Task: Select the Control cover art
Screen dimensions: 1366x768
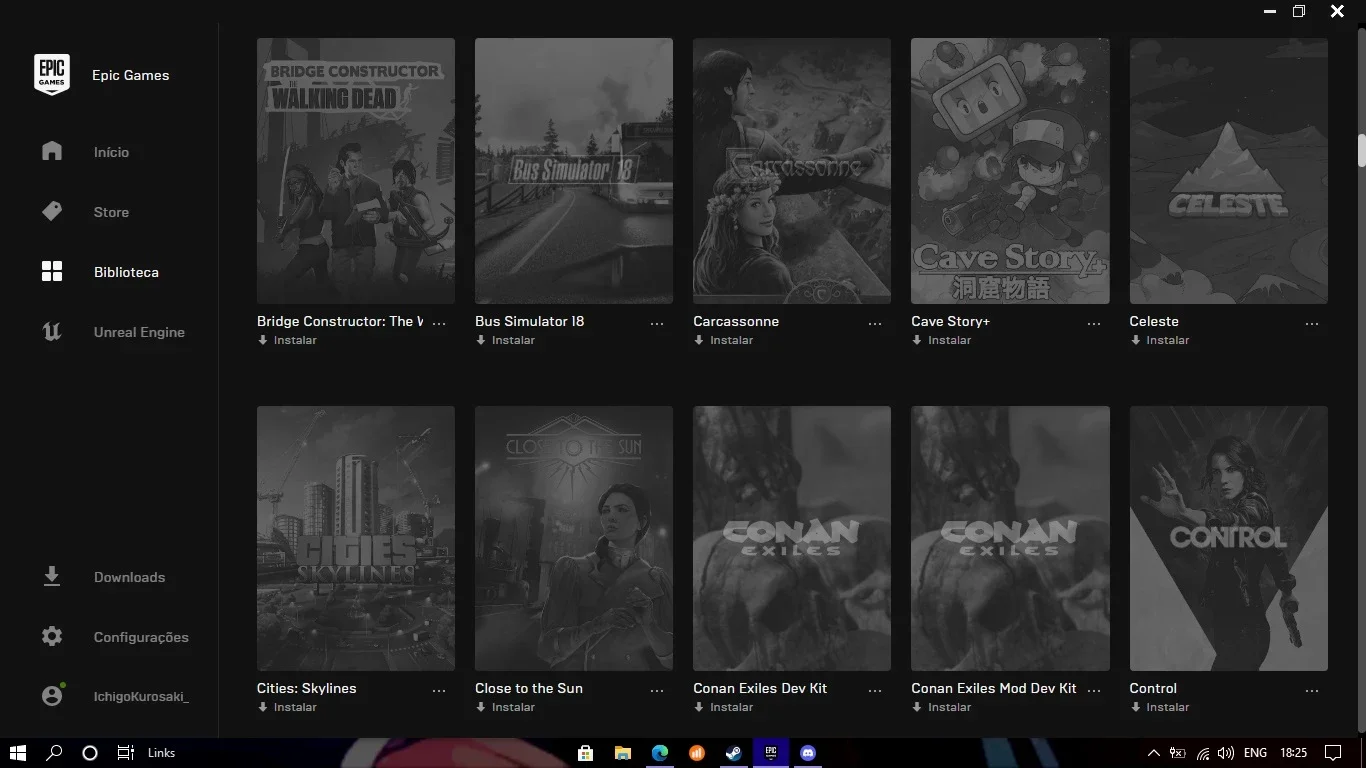Action: [1229, 538]
